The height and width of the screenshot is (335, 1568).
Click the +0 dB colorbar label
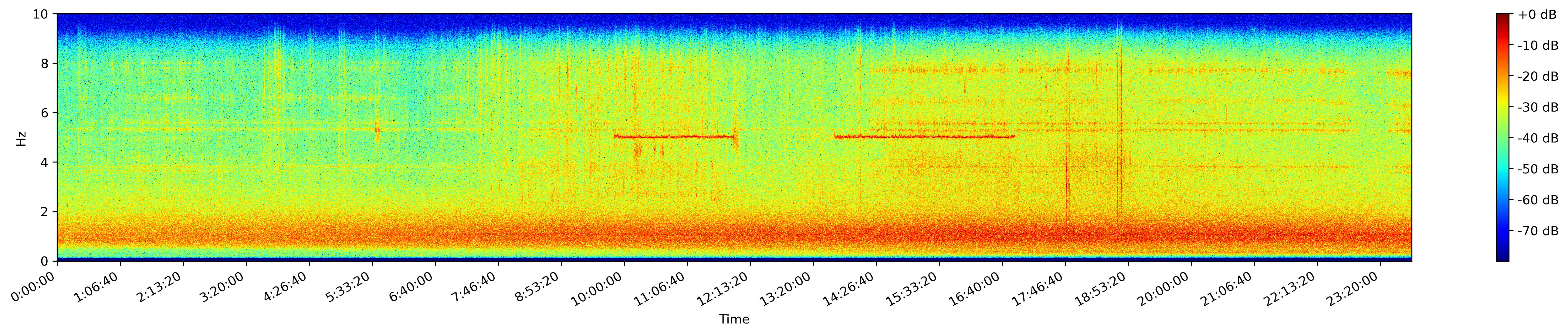point(1537,15)
